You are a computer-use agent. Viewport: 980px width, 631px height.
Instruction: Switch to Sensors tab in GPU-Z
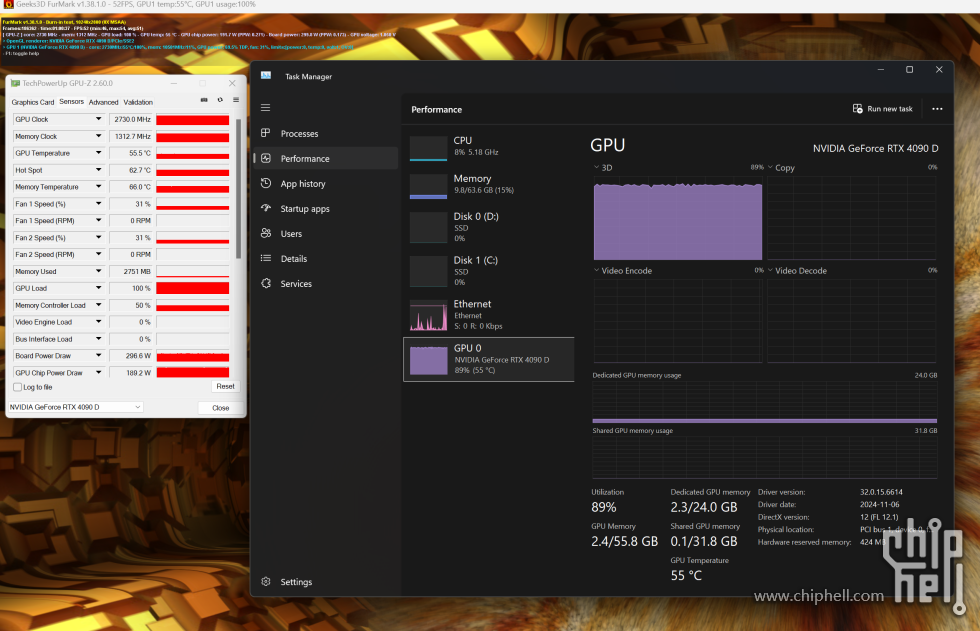coord(71,101)
